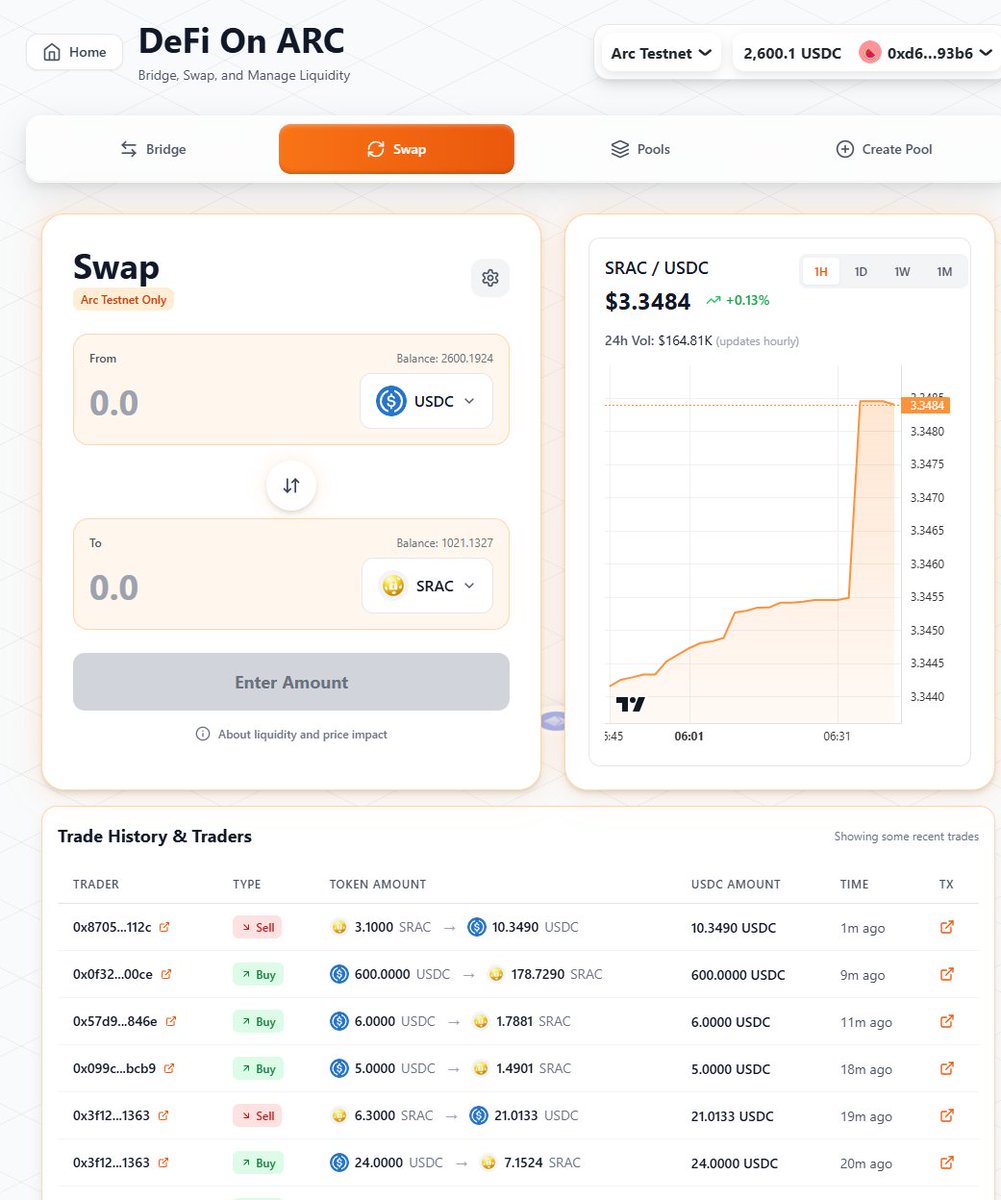Image resolution: width=1001 pixels, height=1200 pixels.
Task: Click the TOKEN AMOUNT column header
Action: click(x=378, y=884)
